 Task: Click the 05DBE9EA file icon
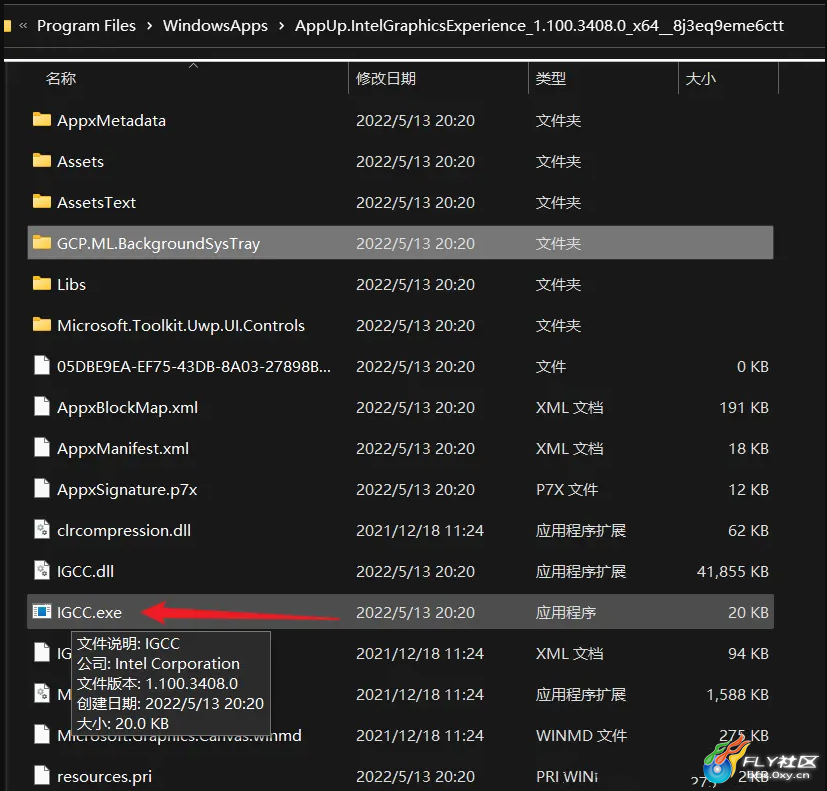point(42,365)
